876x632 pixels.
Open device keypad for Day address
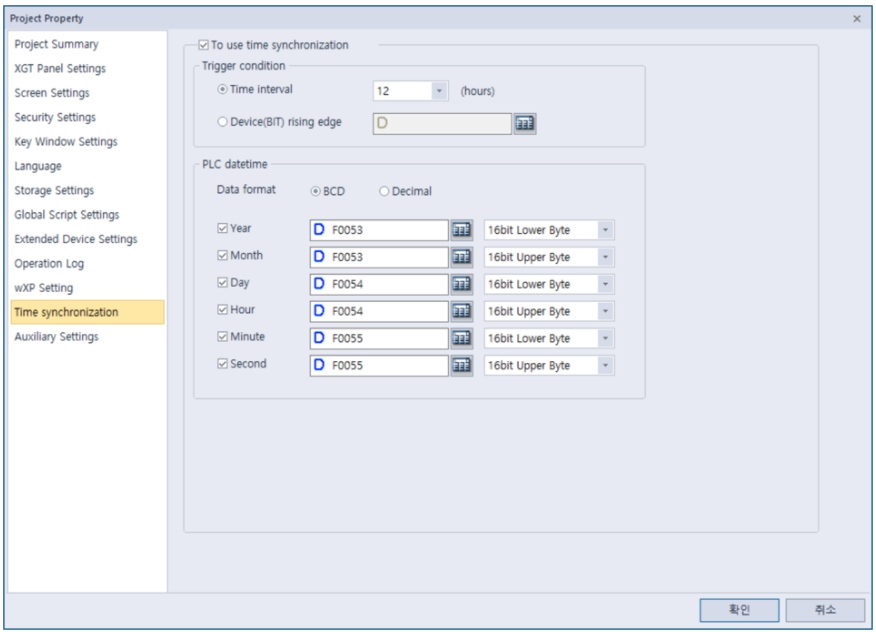(461, 283)
